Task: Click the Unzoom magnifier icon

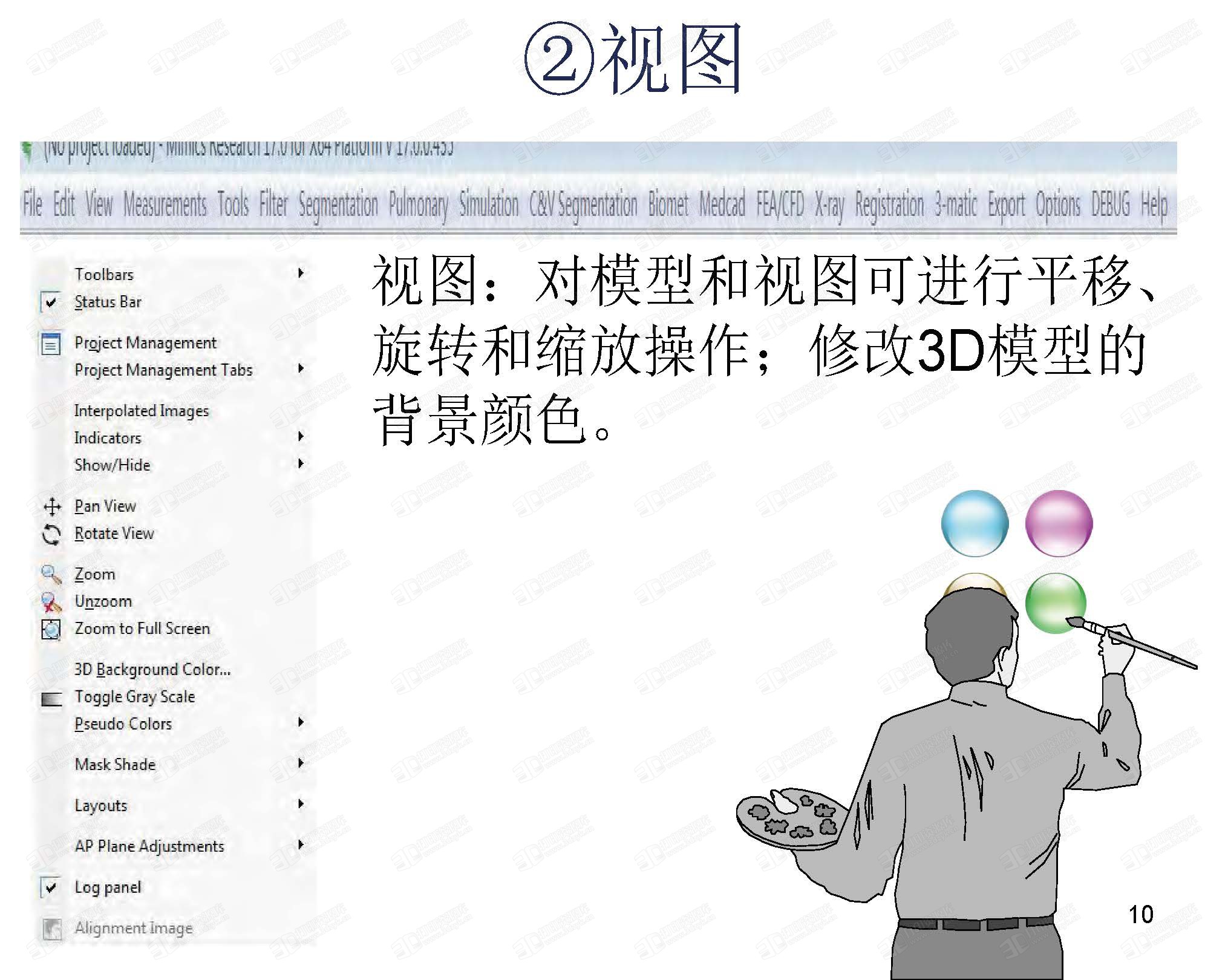Action: tap(51, 602)
